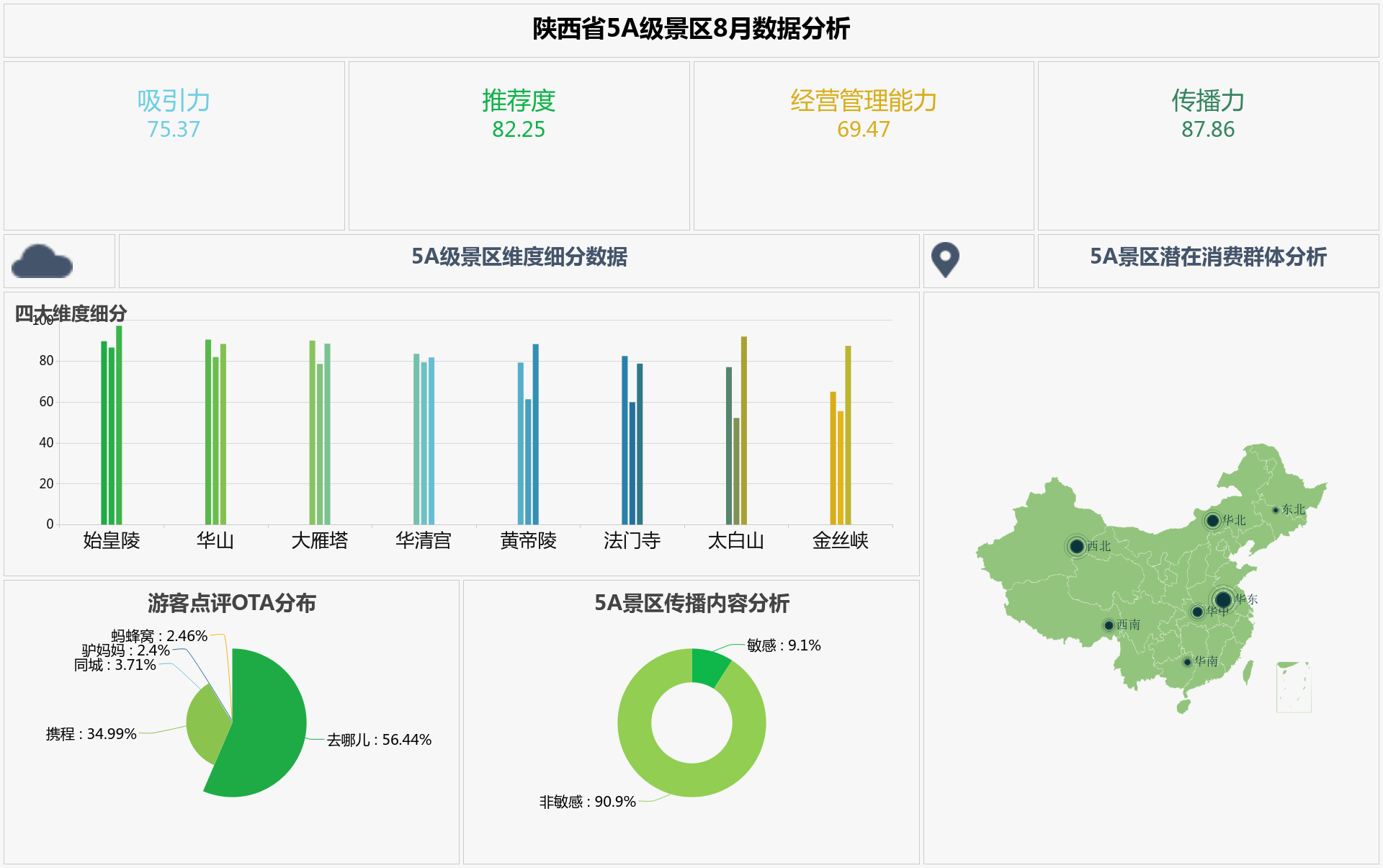Open the 推荐度 82.25 indicator
This screenshot has width=1383, height=868.
(519, 115)
